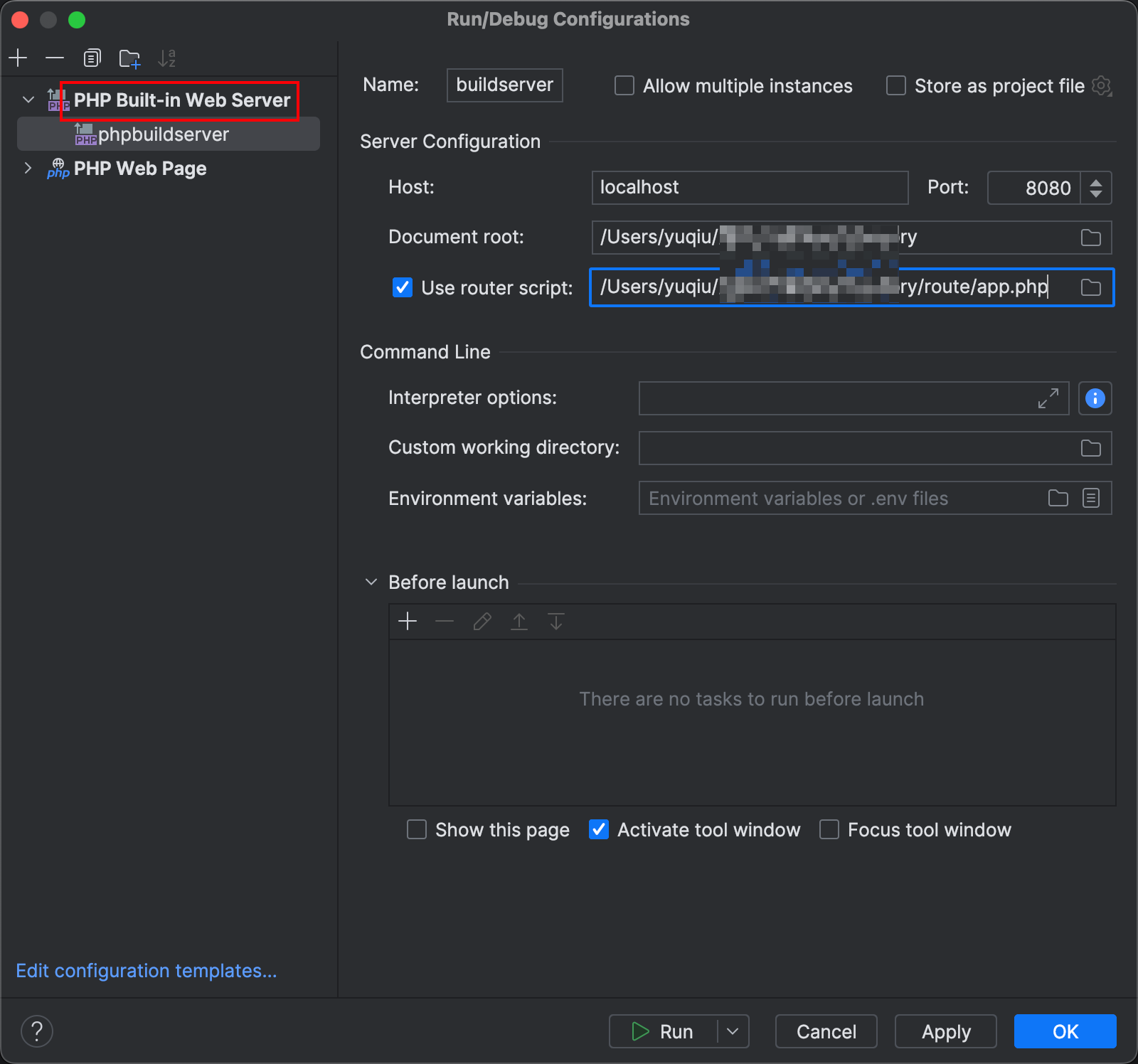Click the blue interpreter options info icon

click(1095, 398)
